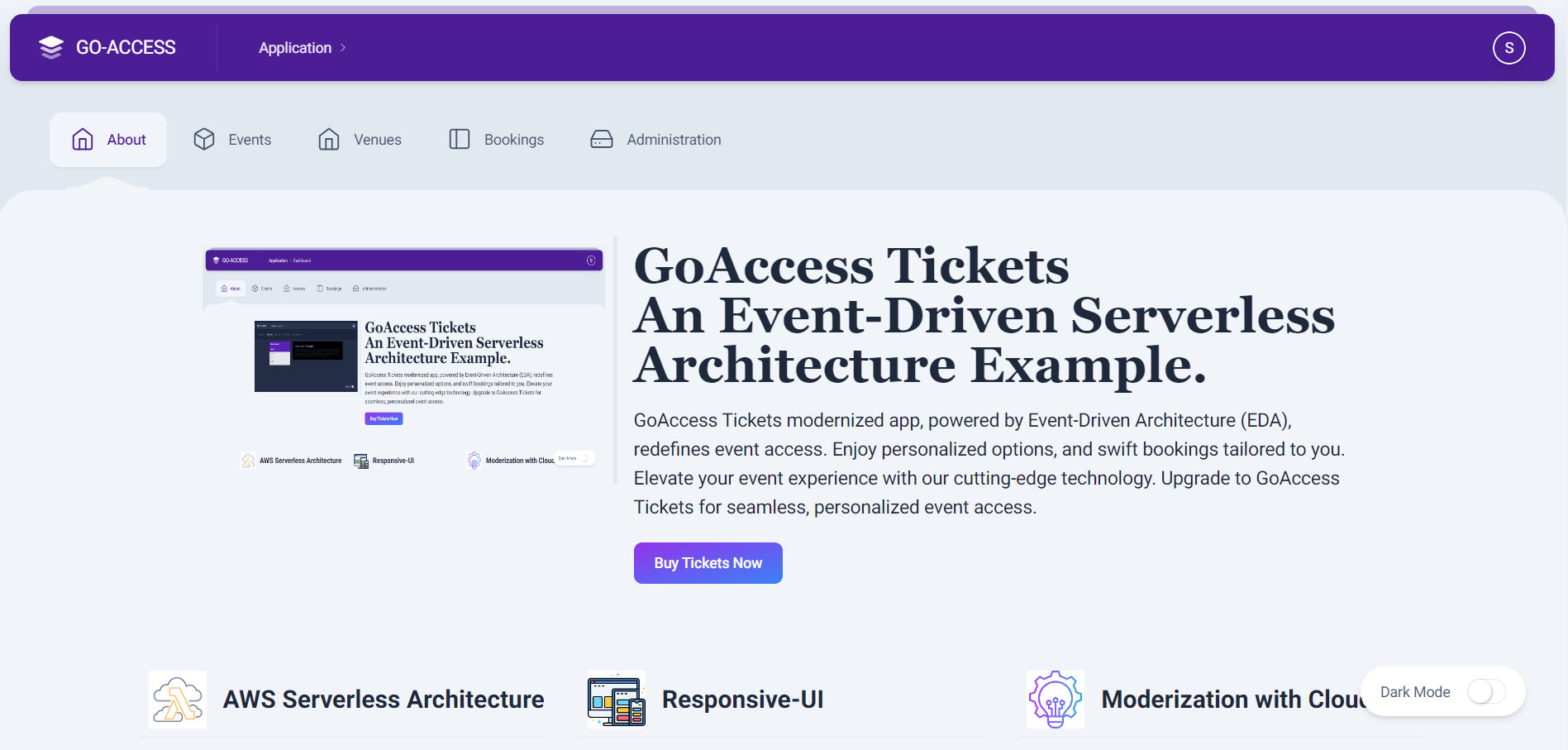Click the Moderization with Cloud gear icon

coord(1054,699)
